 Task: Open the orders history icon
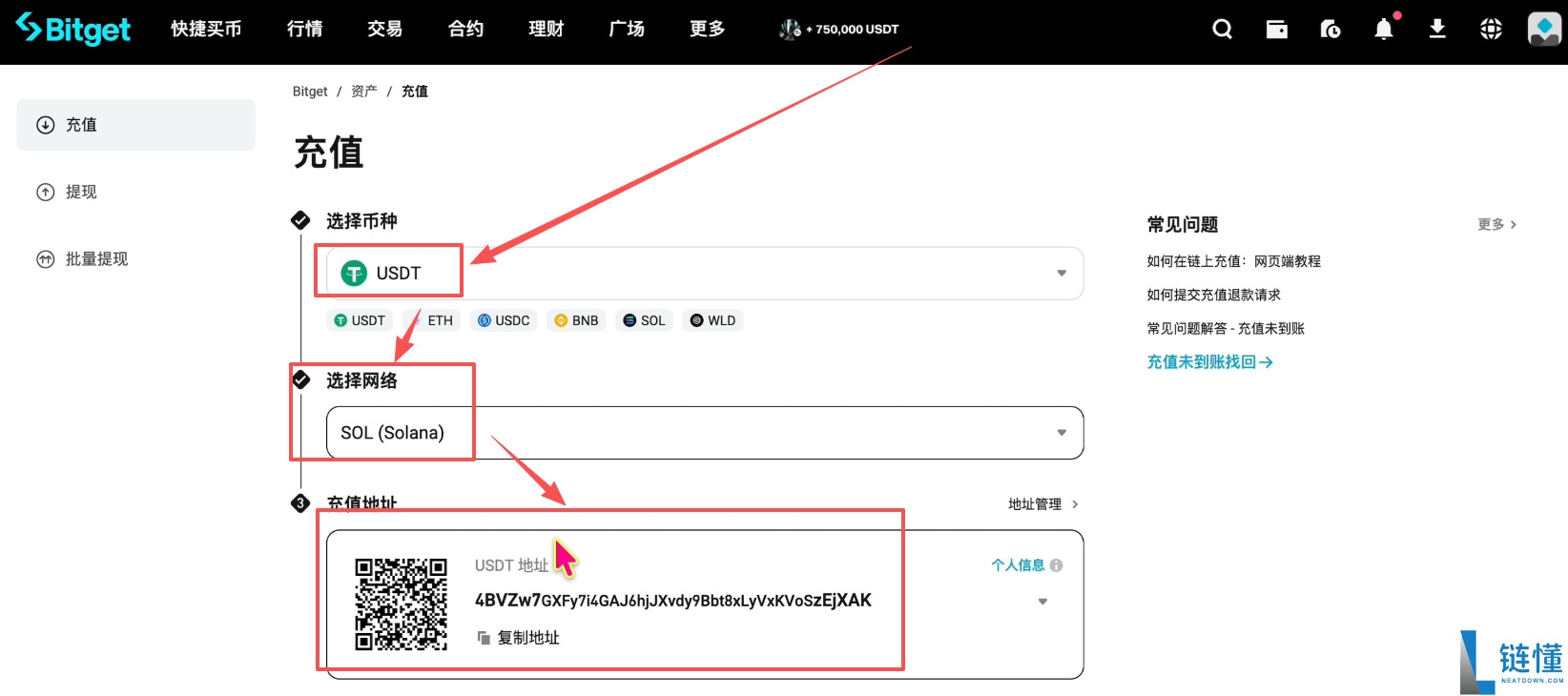point(1330,30)
